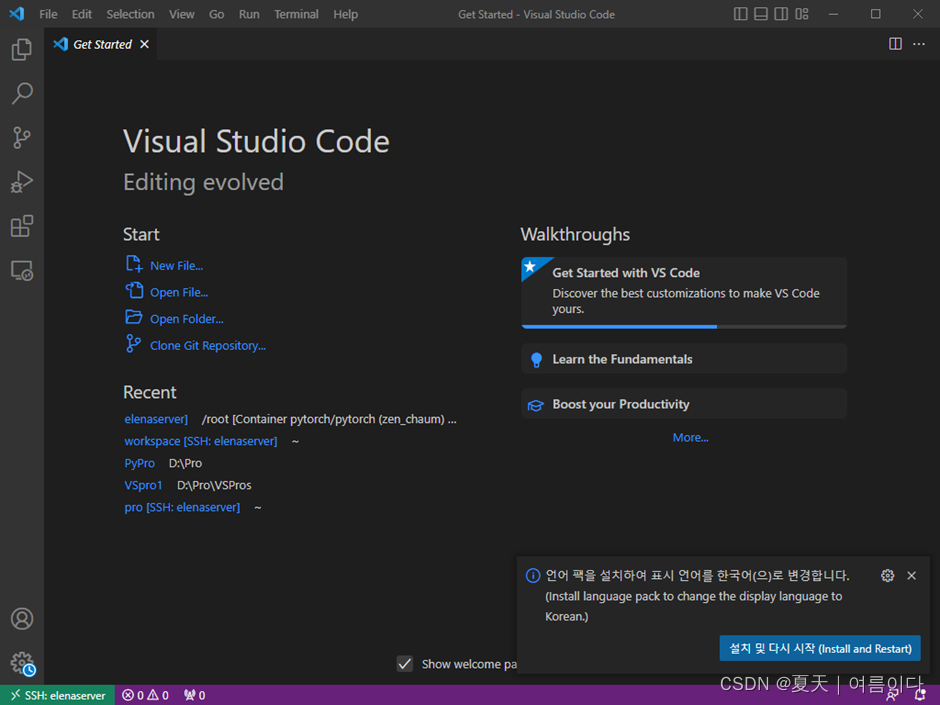940x705 pixels.
Task: Click the Open Folder... link
Action: tap(186, 319)
